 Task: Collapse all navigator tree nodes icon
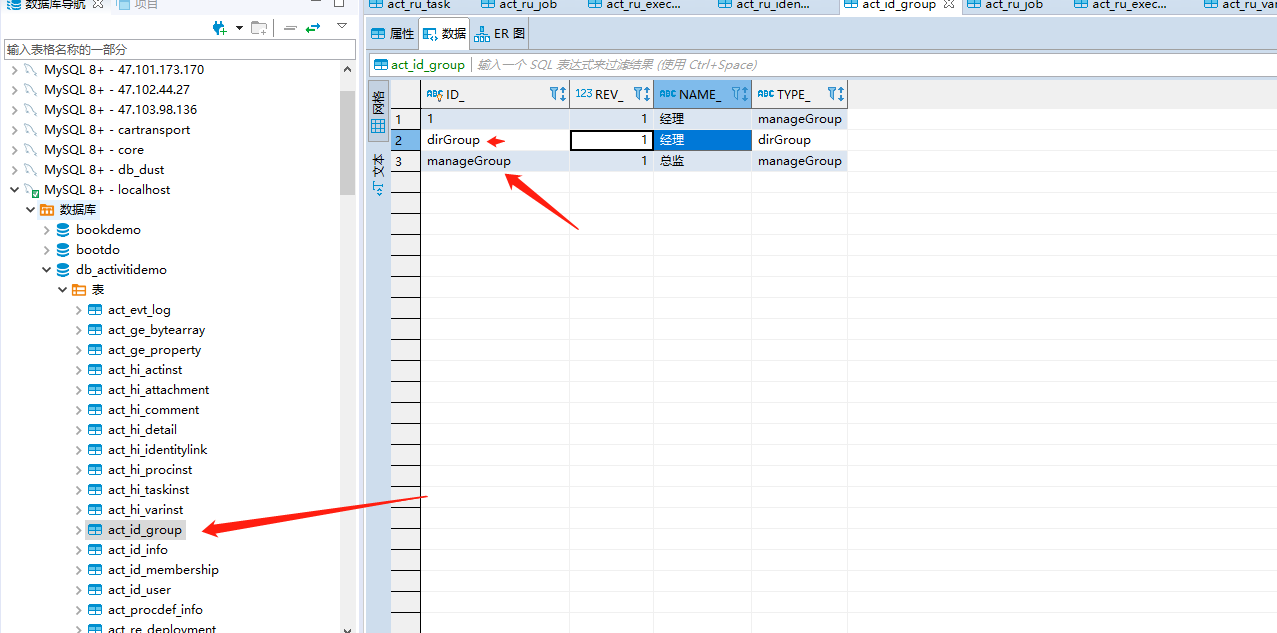[290, 28]
